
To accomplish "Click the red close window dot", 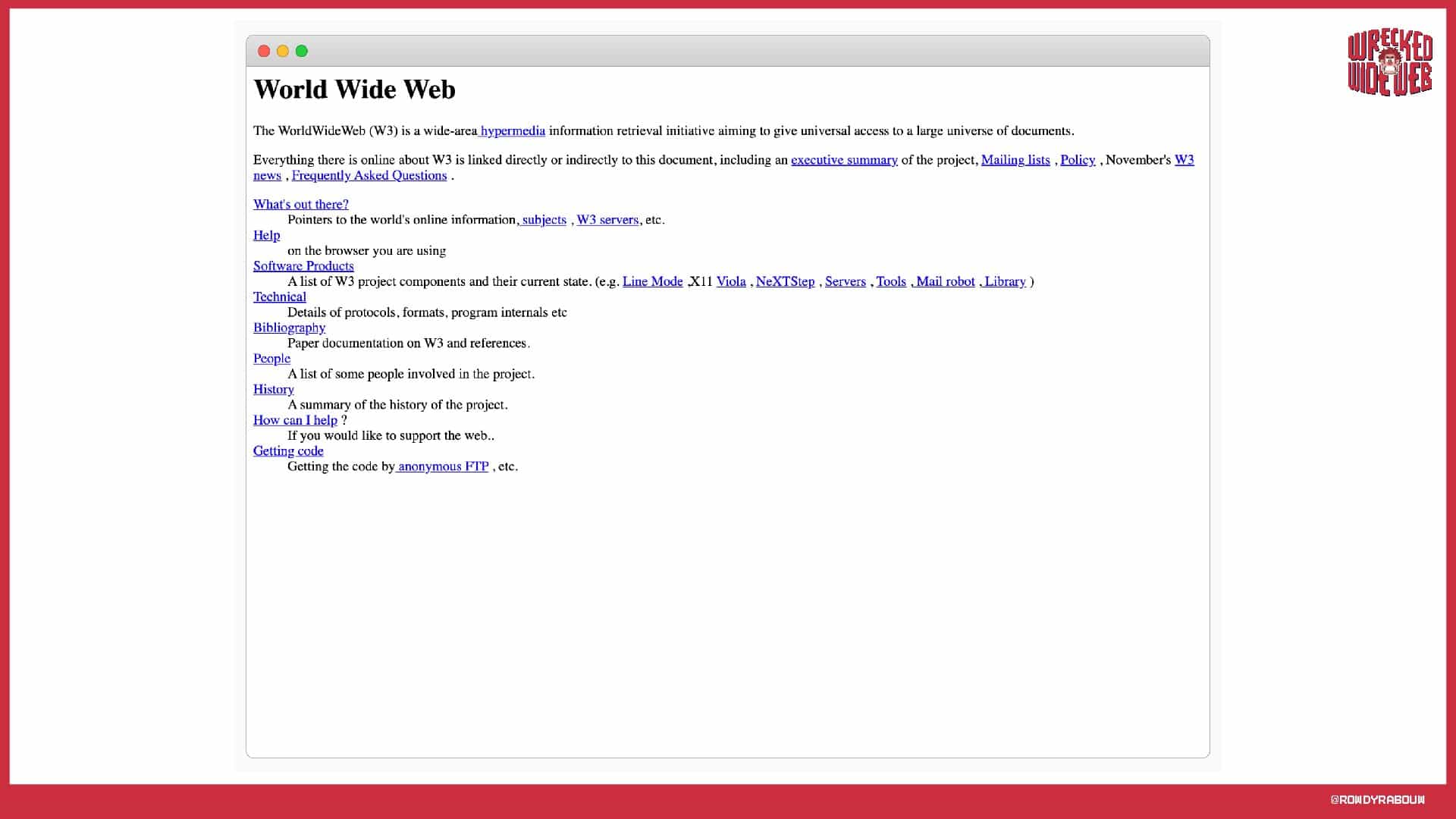I will pos(264,51).
